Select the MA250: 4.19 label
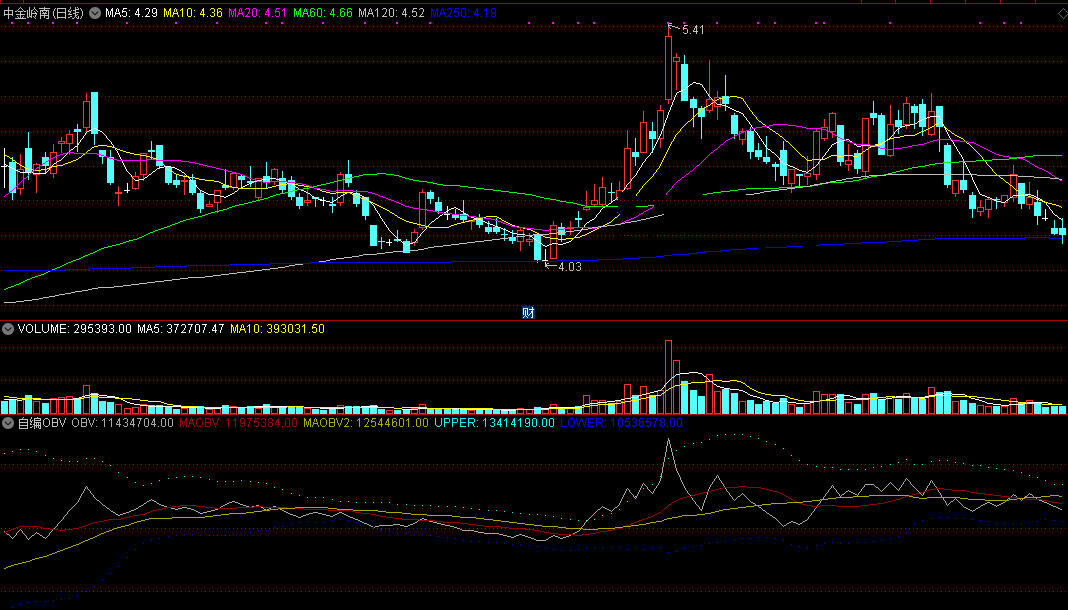The width and height of the screenshot is (1068, 610). pyautogui.click(x=463, y=13)
